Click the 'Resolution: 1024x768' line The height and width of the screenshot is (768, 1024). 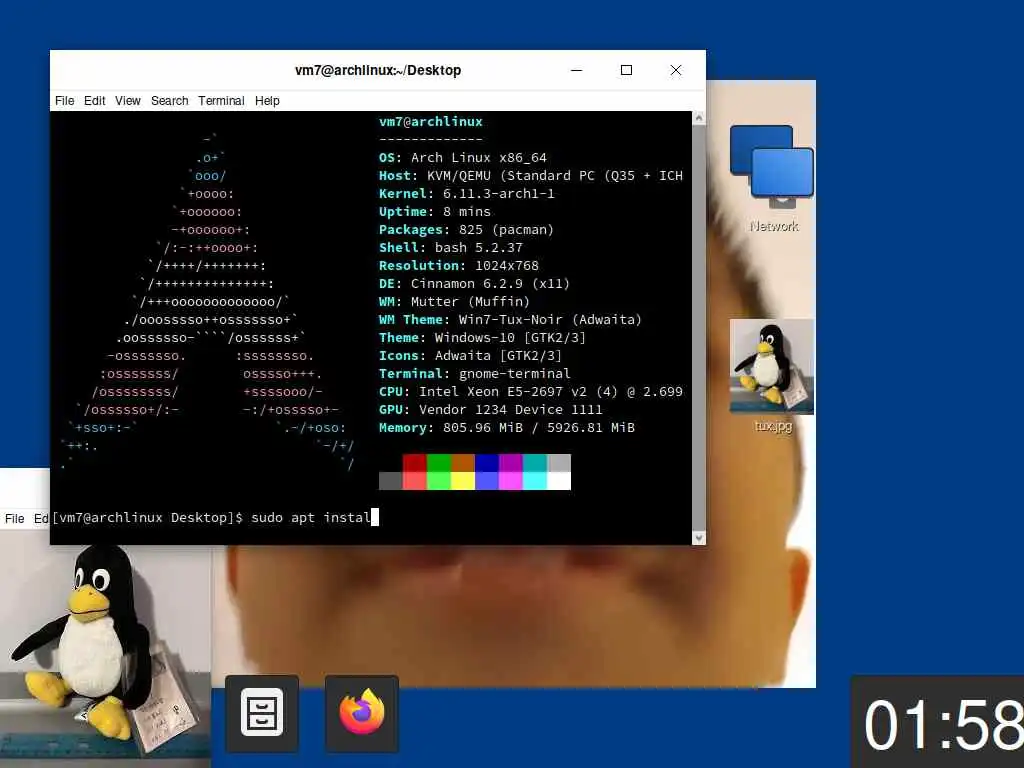(458, 265)
